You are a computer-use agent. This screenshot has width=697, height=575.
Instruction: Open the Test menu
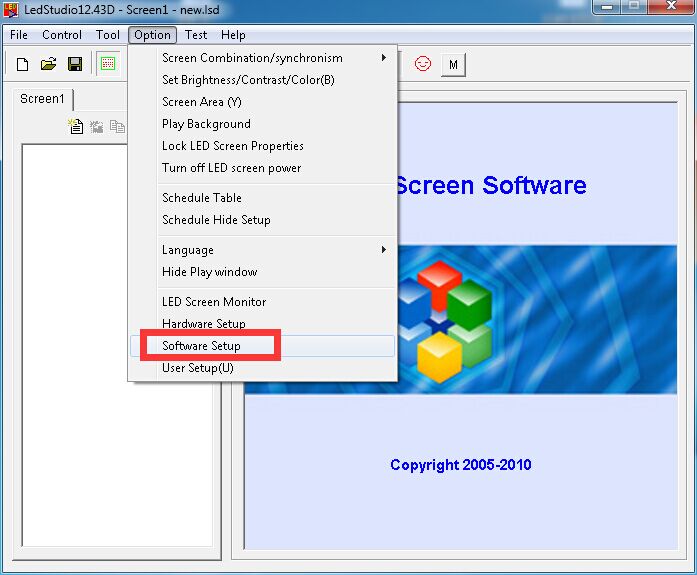tap(196, 35)
